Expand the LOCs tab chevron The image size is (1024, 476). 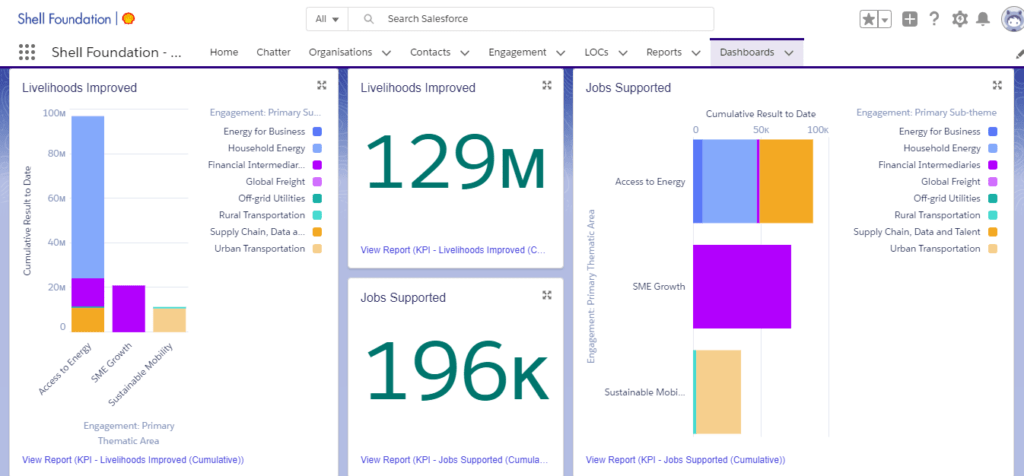(623, 53)
